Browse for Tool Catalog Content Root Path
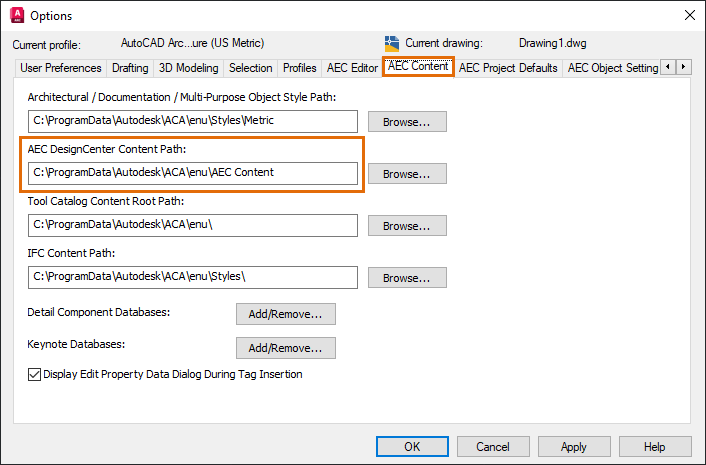Image resolution: width=706 pixels, height=465 pixels. pyautogui.click(x=407, y=226)
